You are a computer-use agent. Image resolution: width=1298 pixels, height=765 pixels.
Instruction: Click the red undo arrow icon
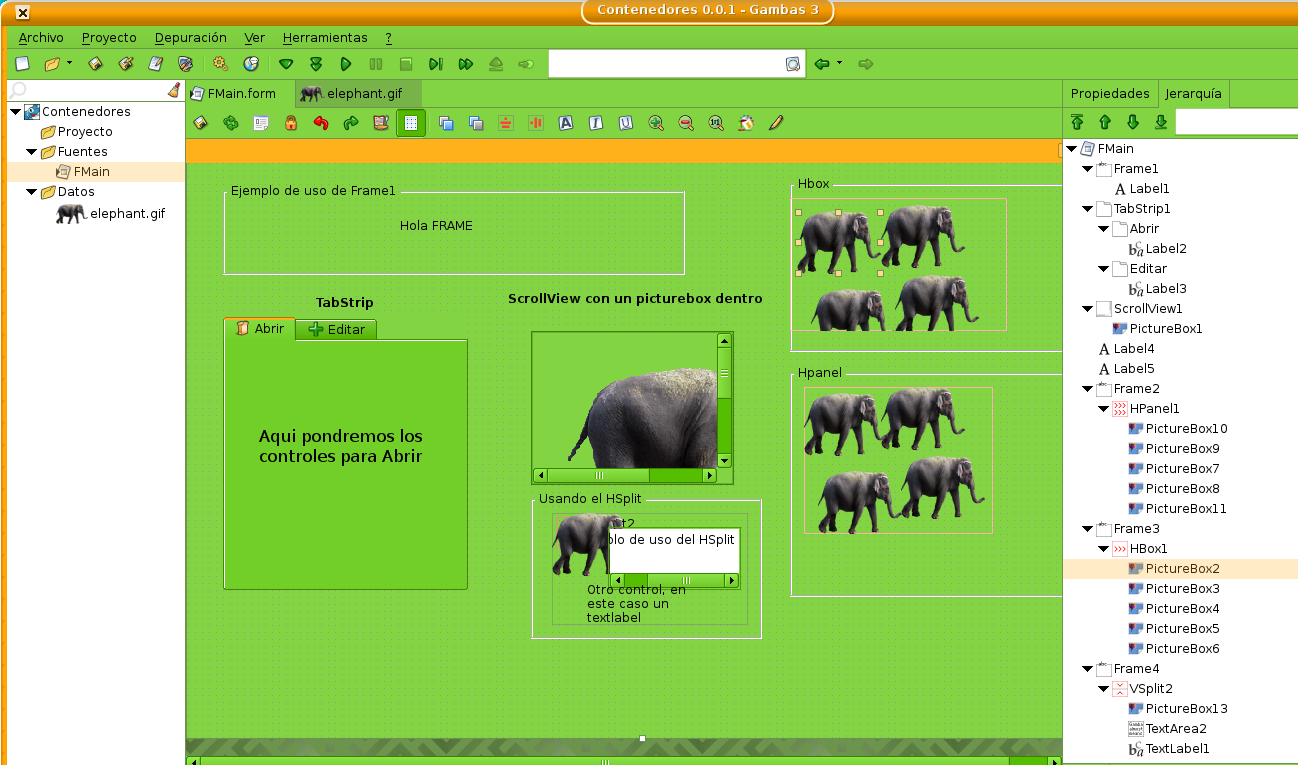[321, 123]
